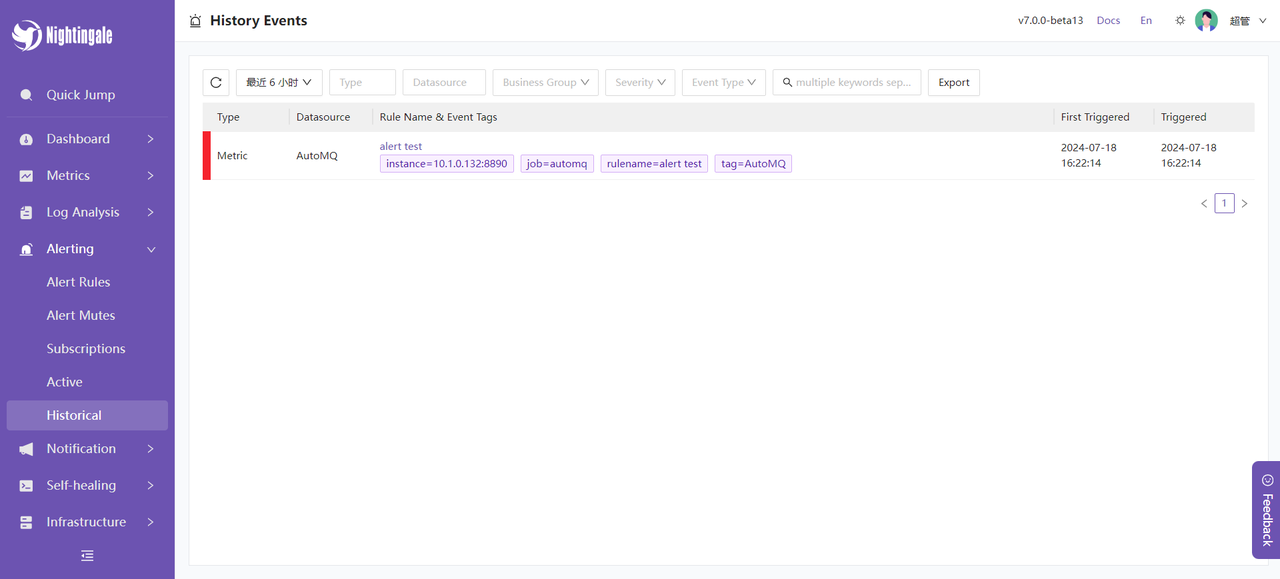Open the user avatar menu
Viewport: 1280px width, 579px height.
(1206, 20)
